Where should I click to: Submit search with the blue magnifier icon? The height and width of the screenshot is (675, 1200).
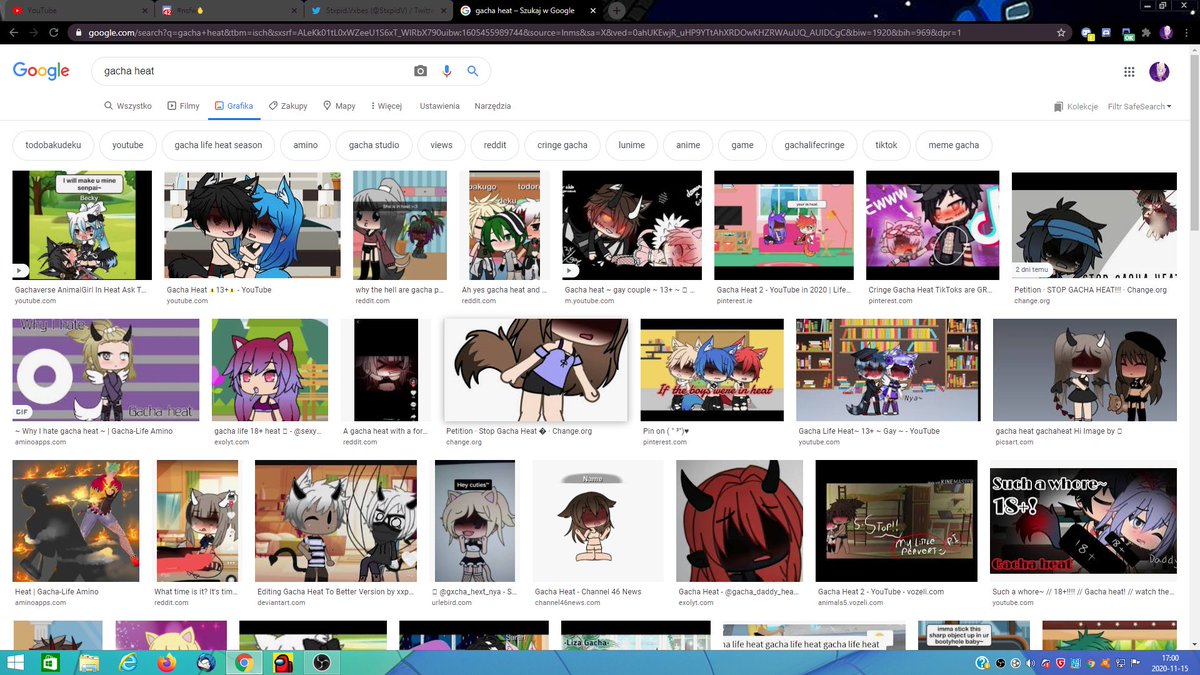[473, 72]
